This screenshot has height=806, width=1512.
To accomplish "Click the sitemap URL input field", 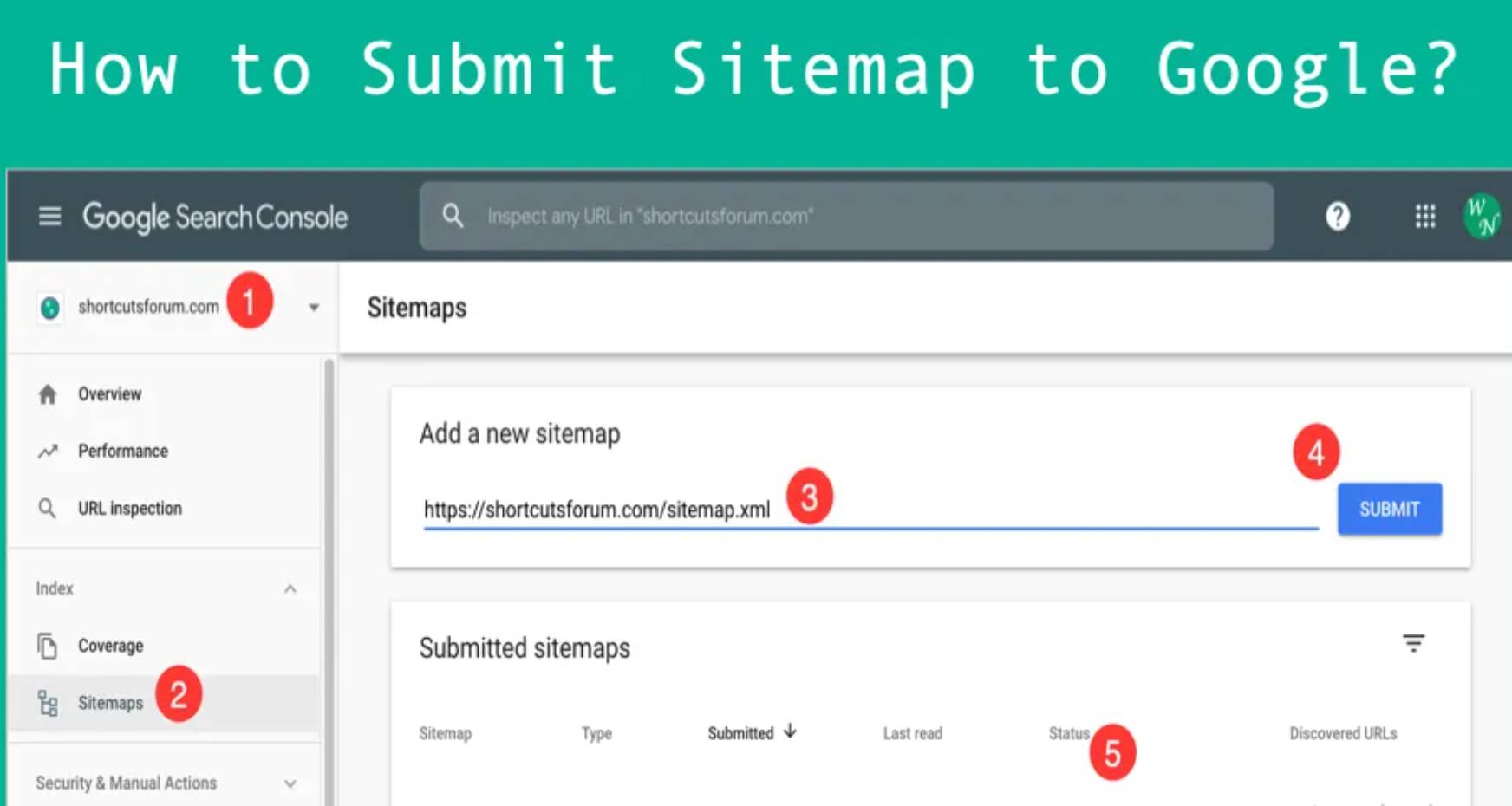I will [870, 510].
